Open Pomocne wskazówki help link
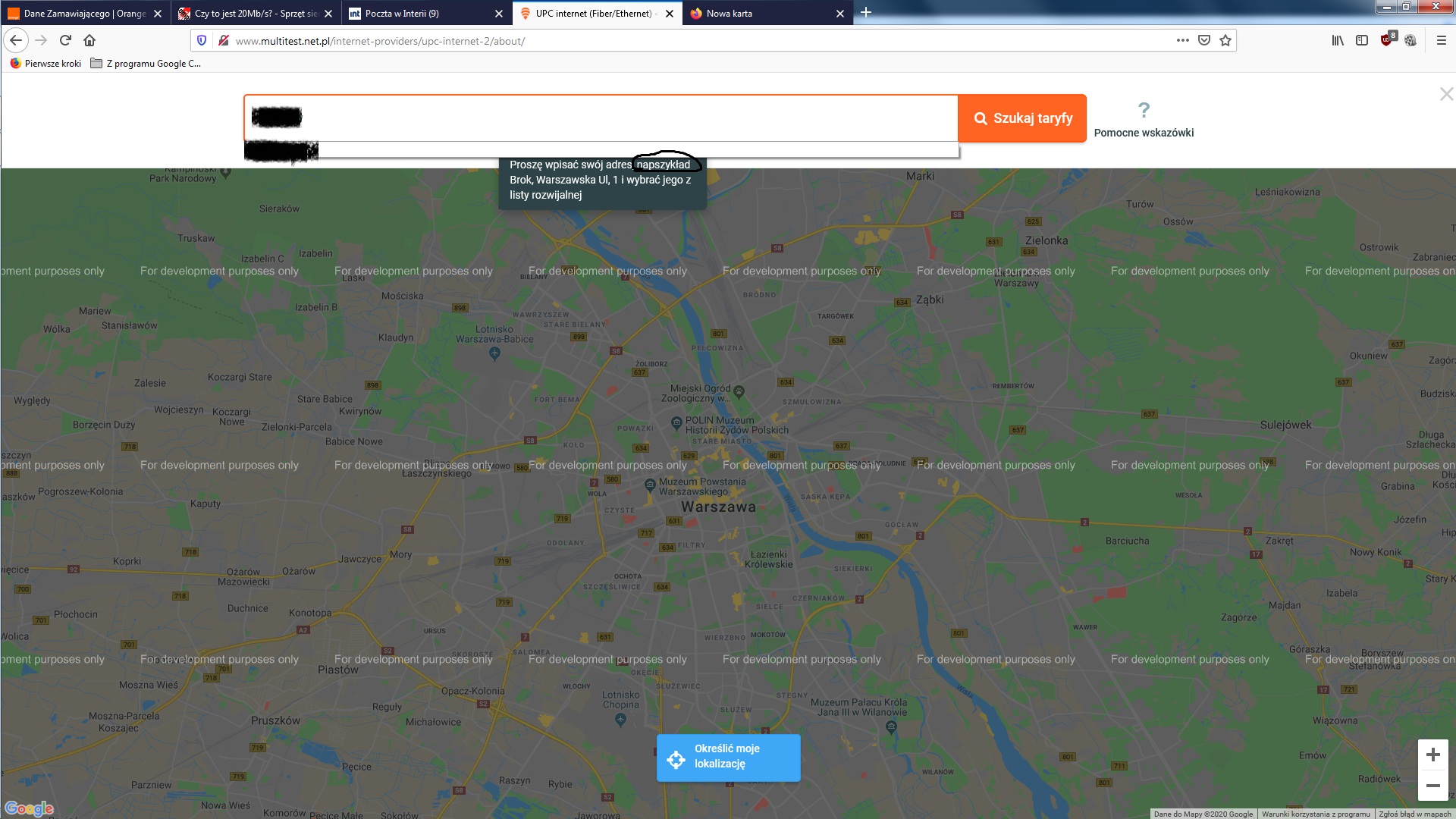 (1144, 133)
